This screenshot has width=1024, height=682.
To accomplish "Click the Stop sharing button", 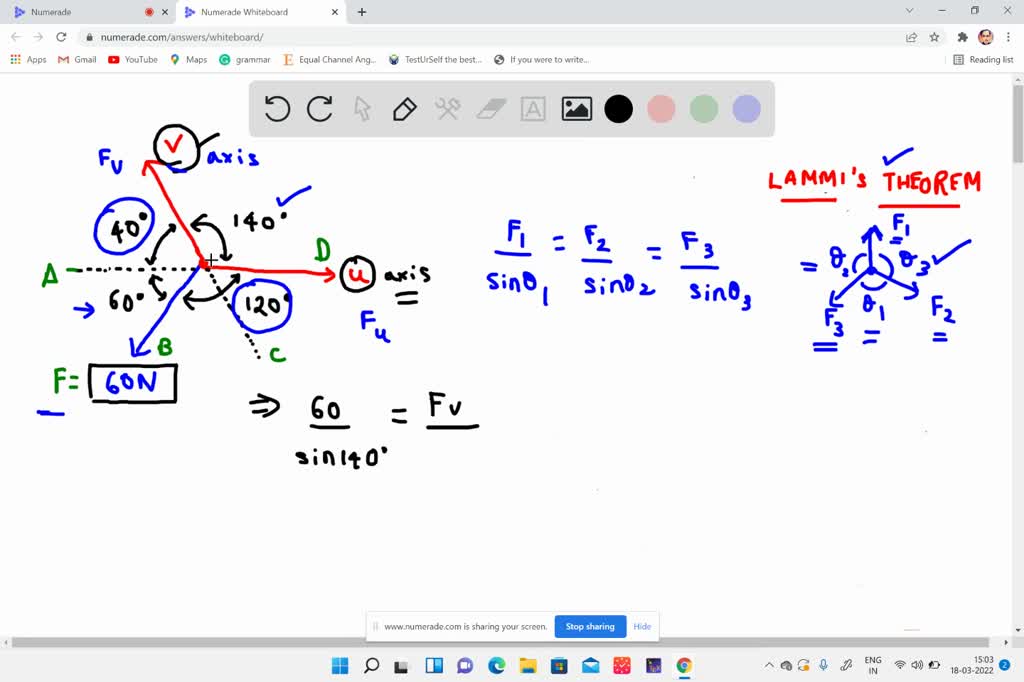I will [x=589, y=626].
